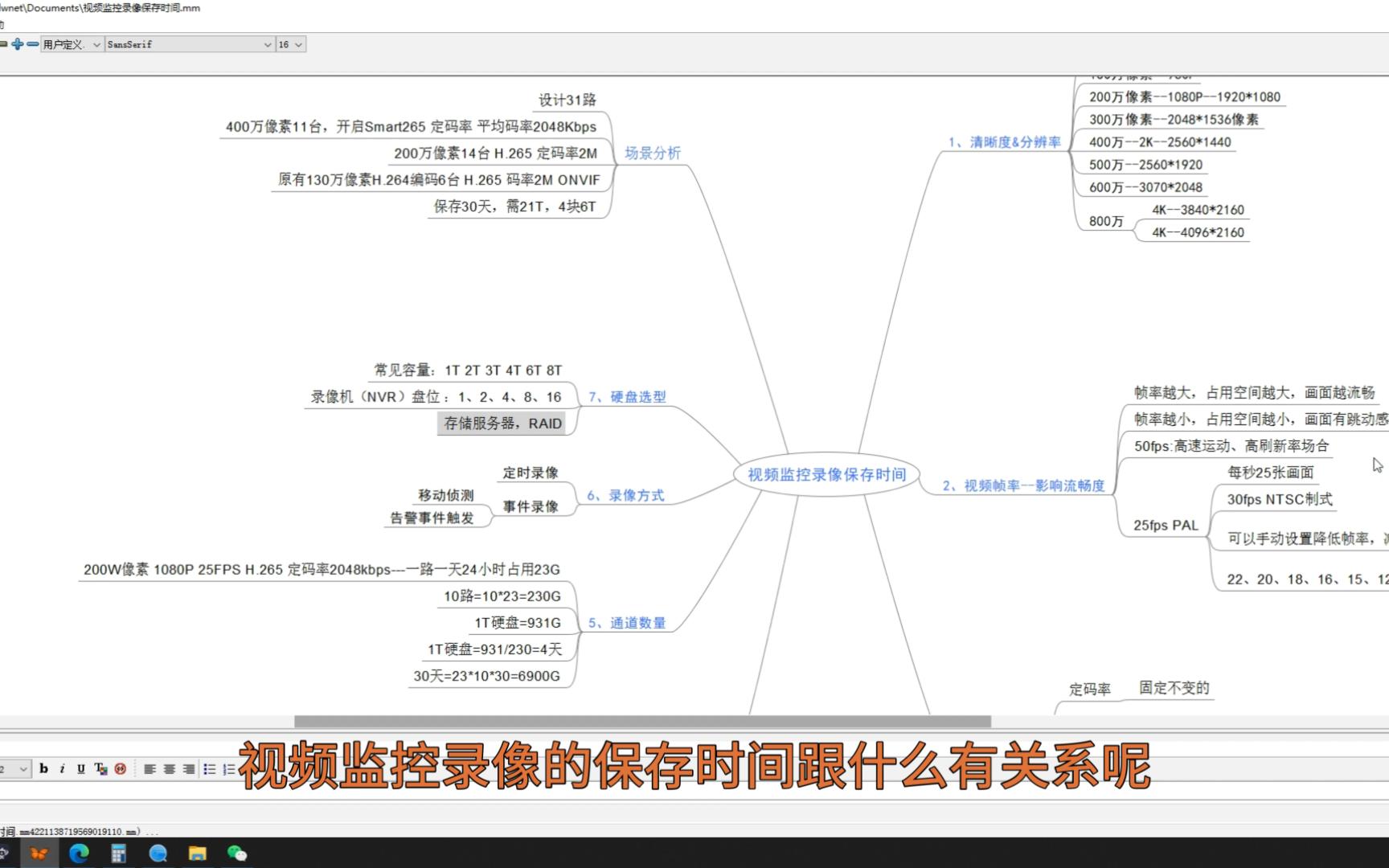
Task: Click the 定码率 node
Action: (x=1090, y=689)
